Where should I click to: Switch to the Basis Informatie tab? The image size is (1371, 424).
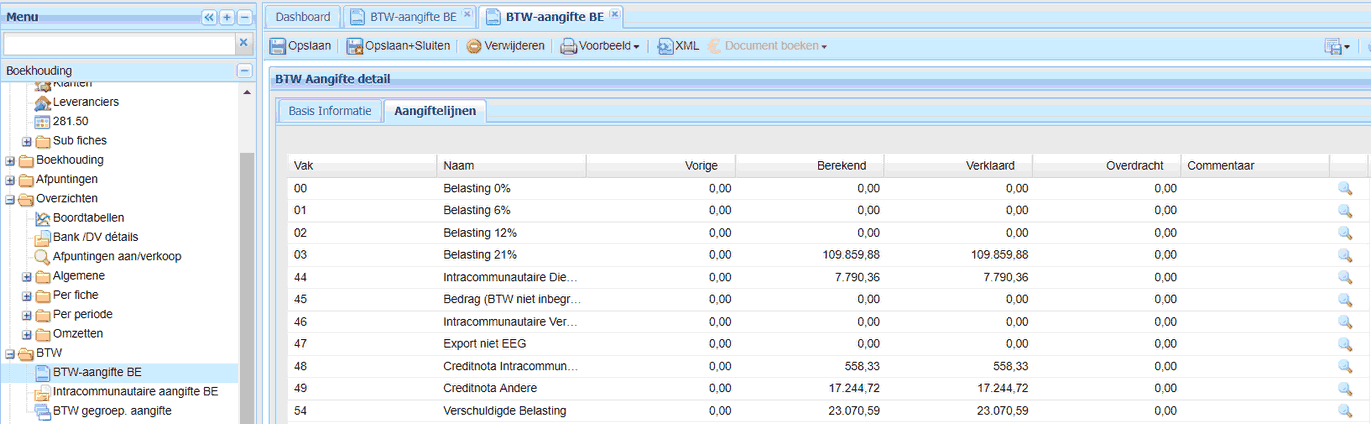(330, 111)
